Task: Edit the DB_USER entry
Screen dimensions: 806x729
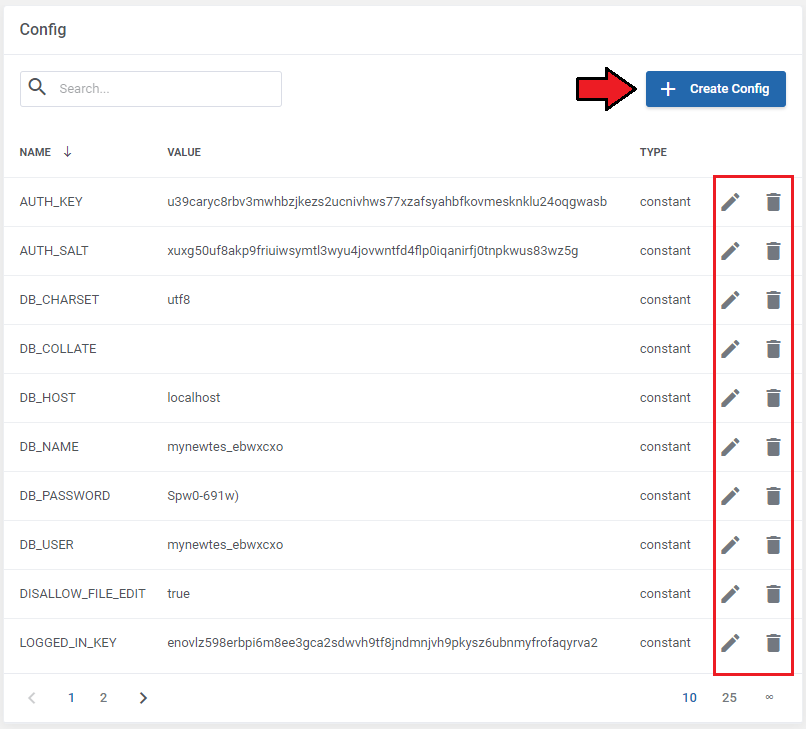Action: click(730, 545)
